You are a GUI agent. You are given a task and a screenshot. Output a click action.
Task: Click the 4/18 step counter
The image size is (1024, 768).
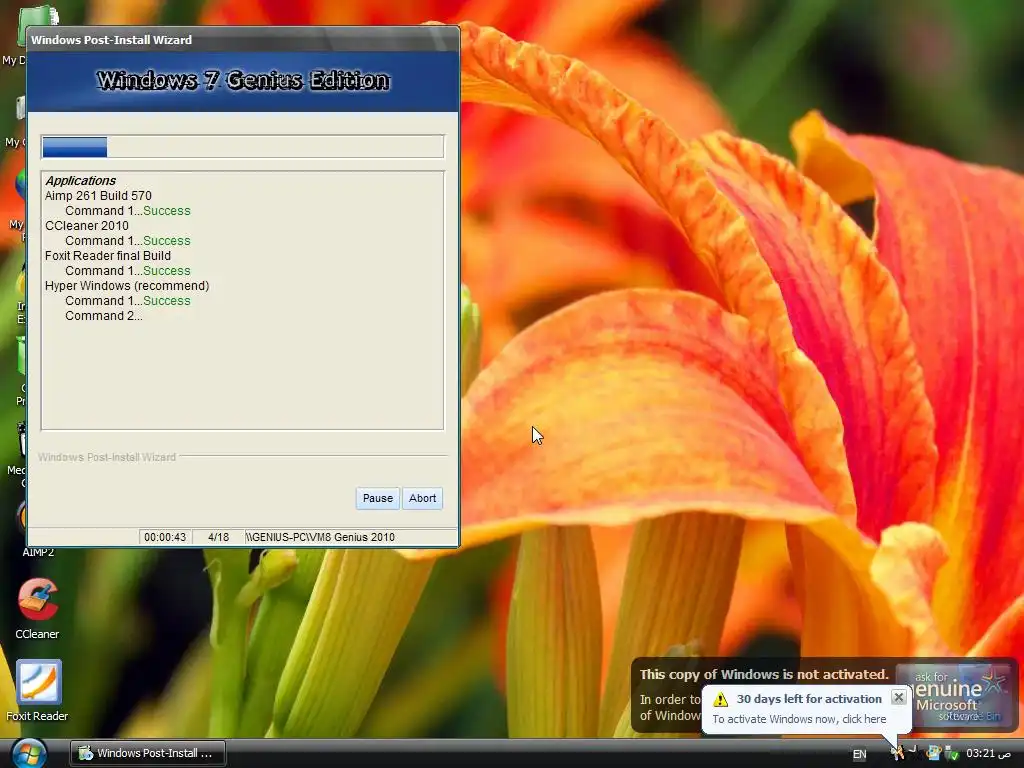(218, 537)
